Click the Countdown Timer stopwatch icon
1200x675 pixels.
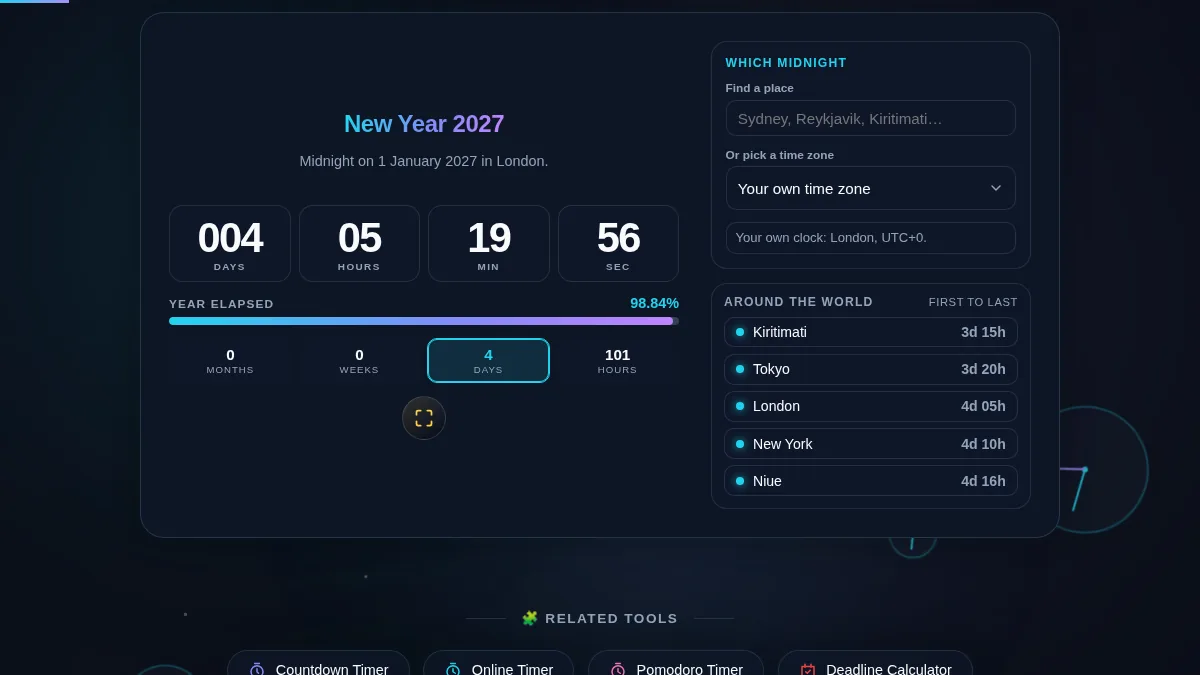[x=257, y=670]
